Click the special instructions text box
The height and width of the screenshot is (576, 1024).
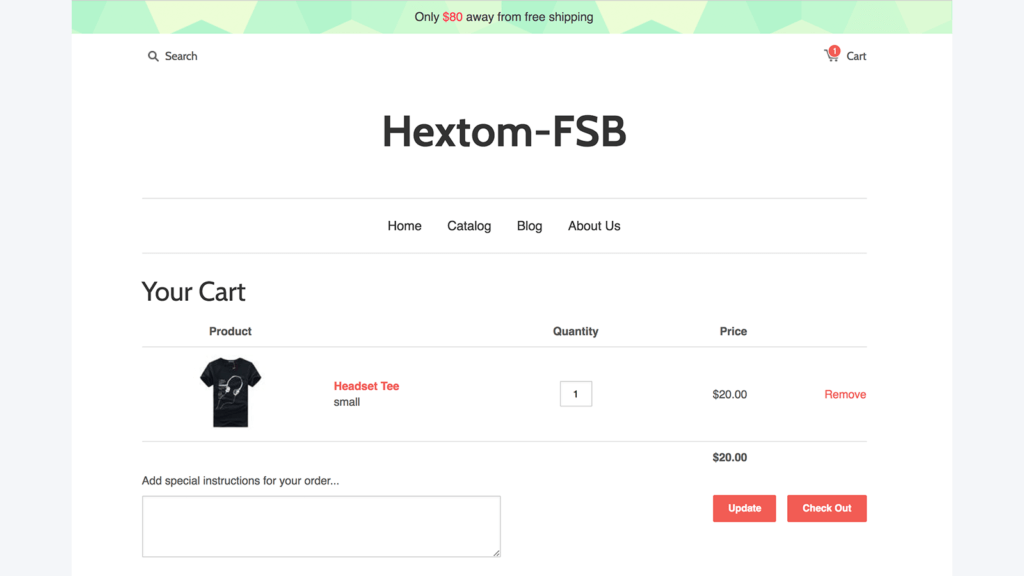click(321, 526)
